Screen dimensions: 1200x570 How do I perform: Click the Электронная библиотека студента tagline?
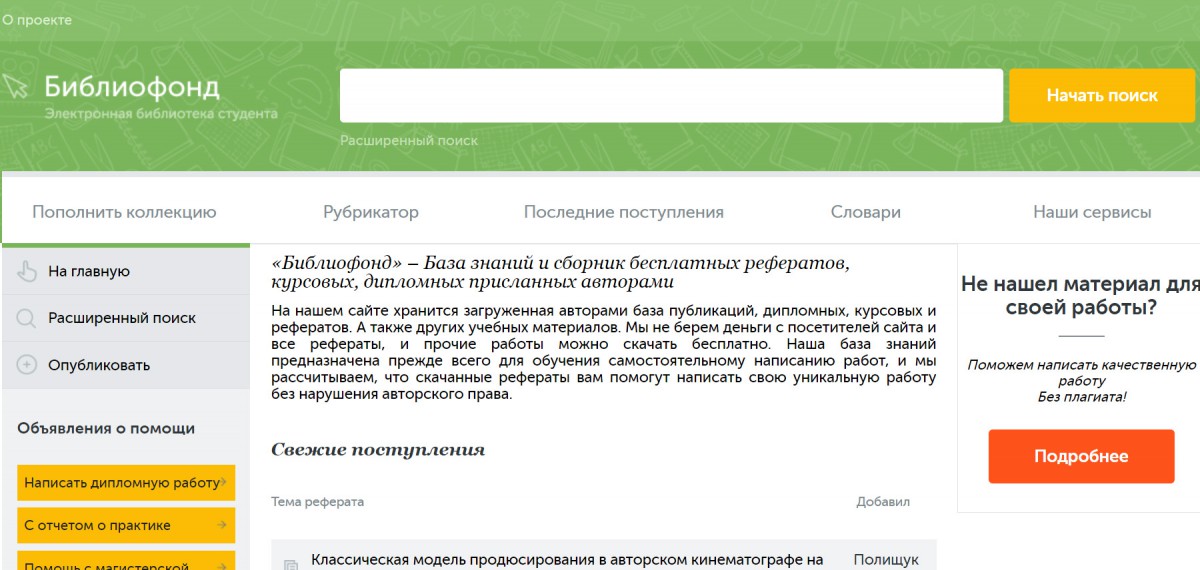coord(161,114)
